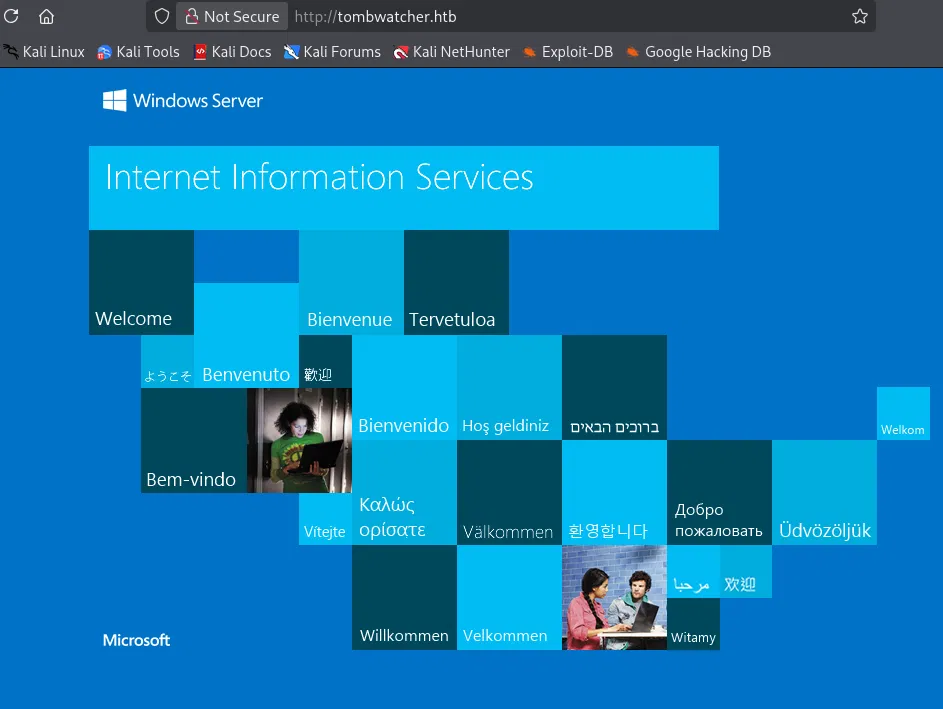Open the Kali NetHunter bookmark
The width and height of the screenshot is (943, 709).
click(451, 52)
